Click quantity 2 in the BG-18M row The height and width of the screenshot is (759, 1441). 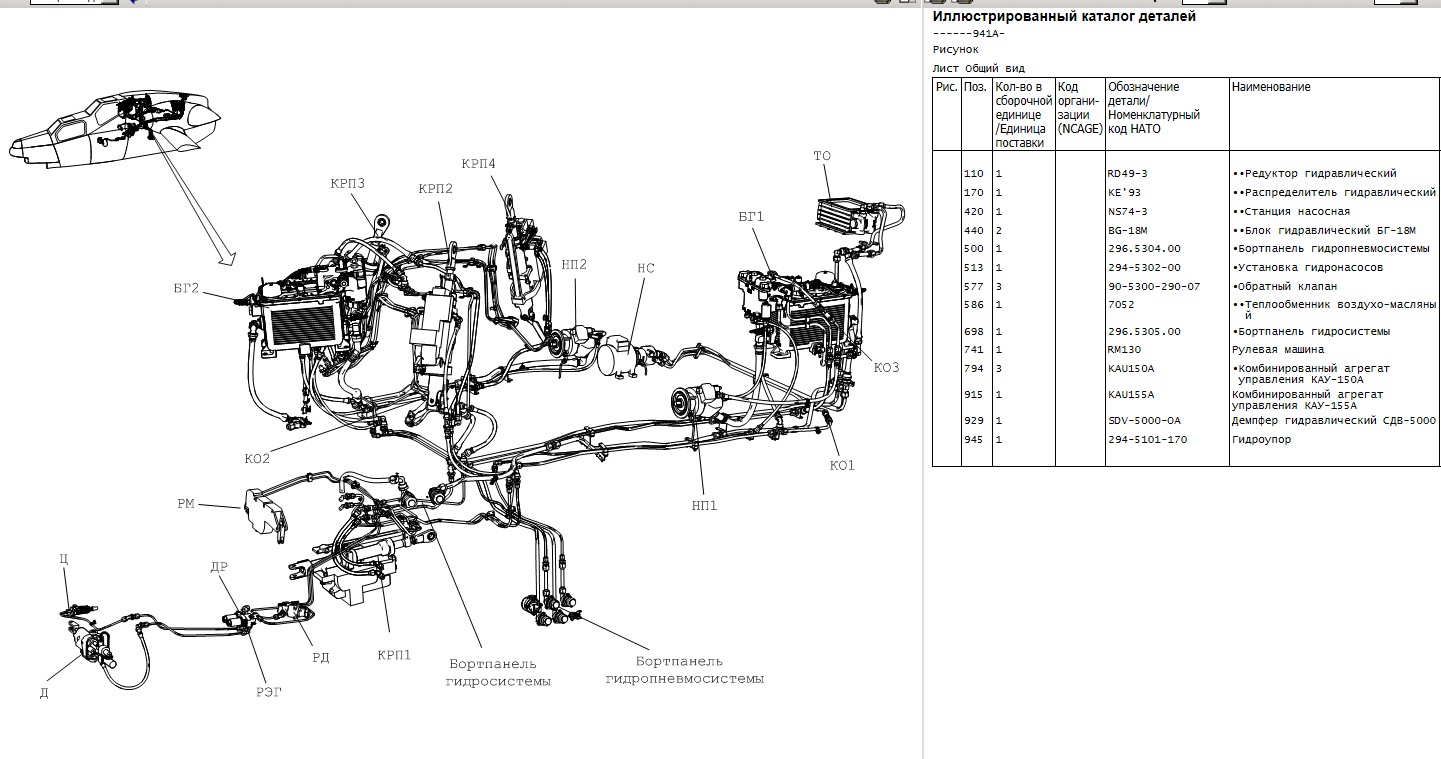[999, 230]
